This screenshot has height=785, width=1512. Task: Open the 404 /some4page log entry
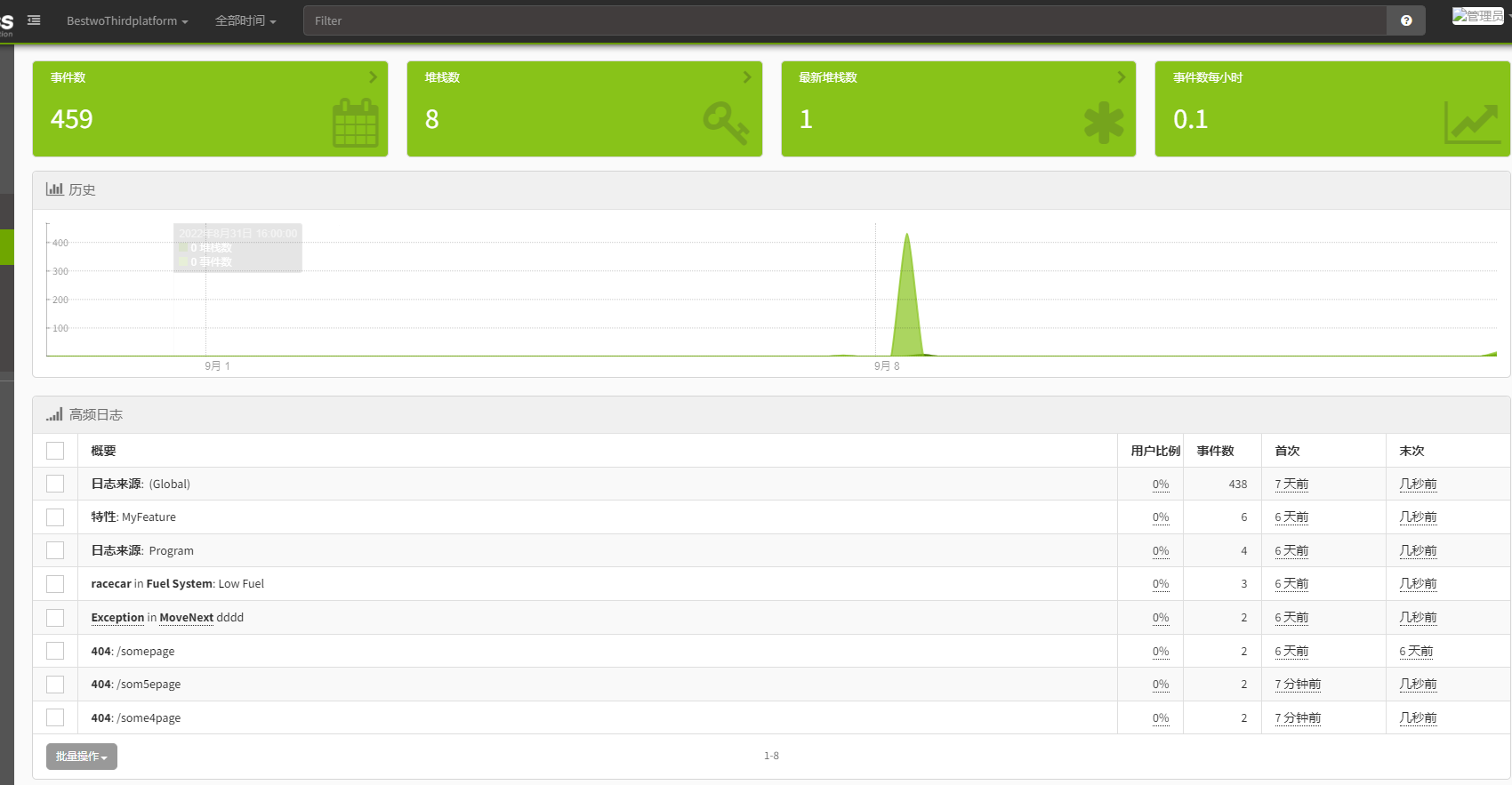coord(136,717)
